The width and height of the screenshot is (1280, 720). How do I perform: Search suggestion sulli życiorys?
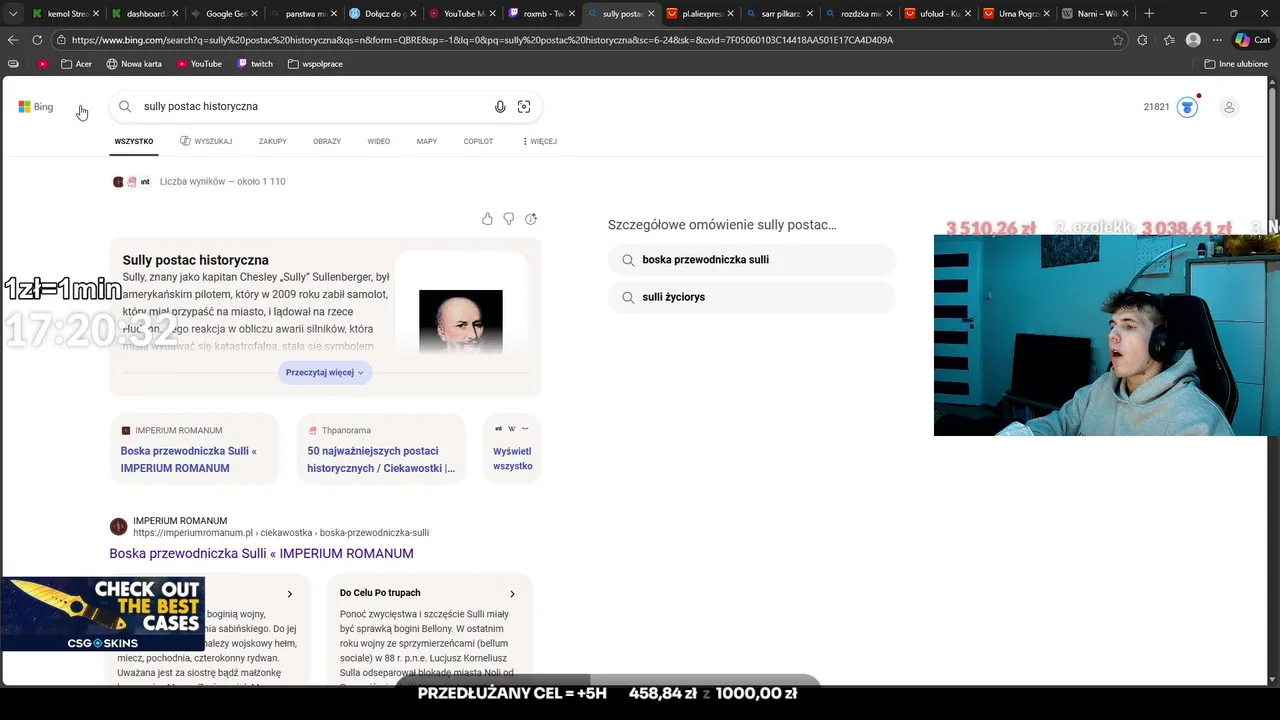coord(751,297)
